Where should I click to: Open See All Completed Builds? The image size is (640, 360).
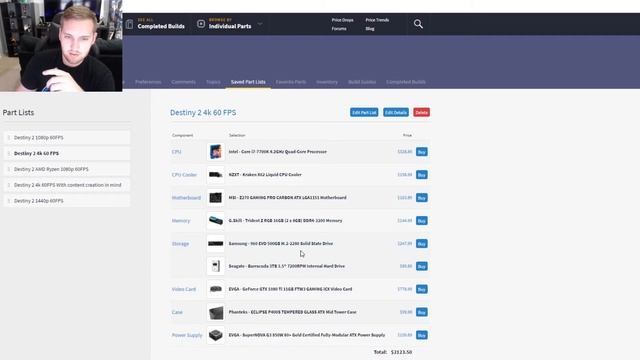161,24
